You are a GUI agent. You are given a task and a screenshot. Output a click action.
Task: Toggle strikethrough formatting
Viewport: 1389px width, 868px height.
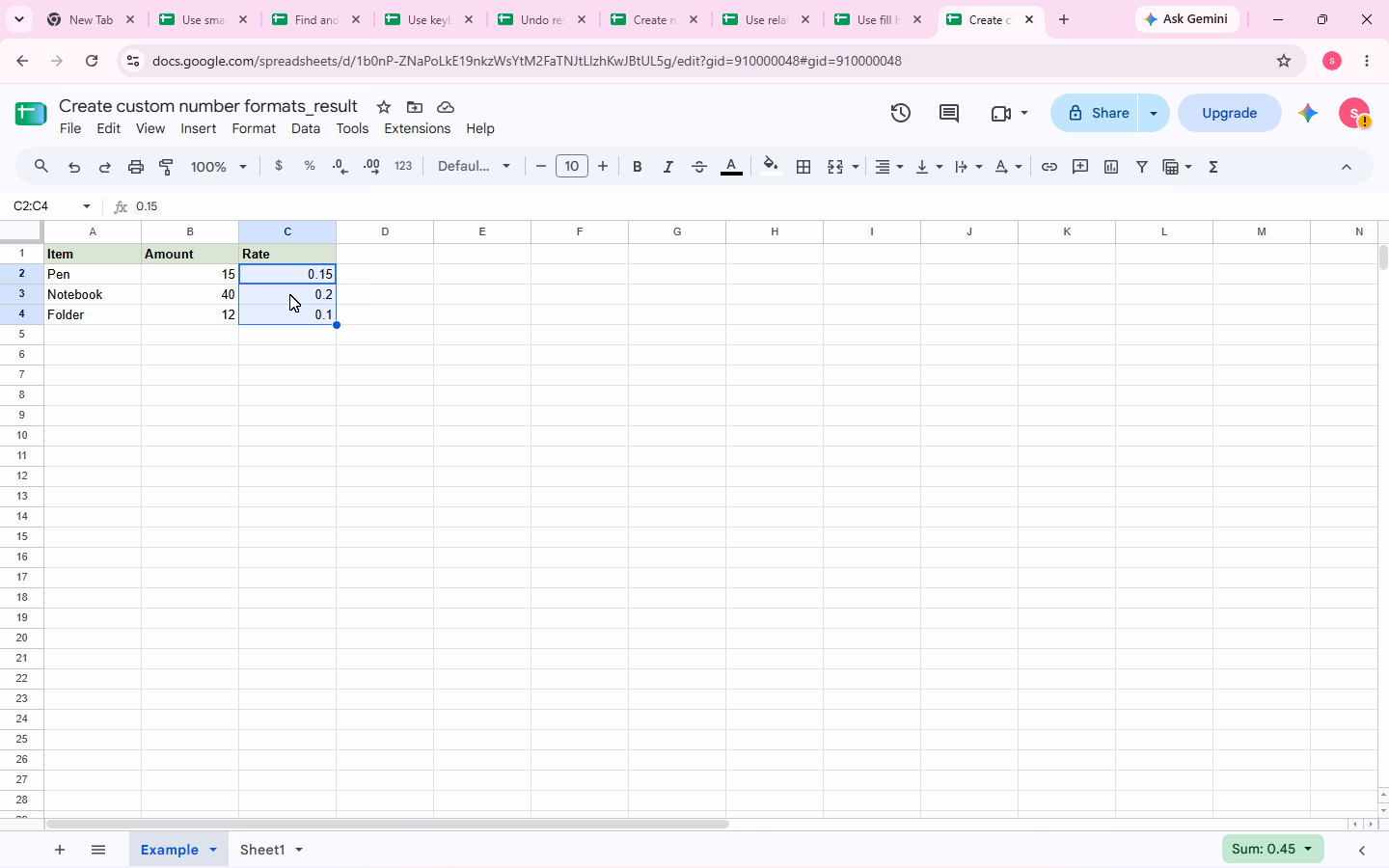[699, 167]
